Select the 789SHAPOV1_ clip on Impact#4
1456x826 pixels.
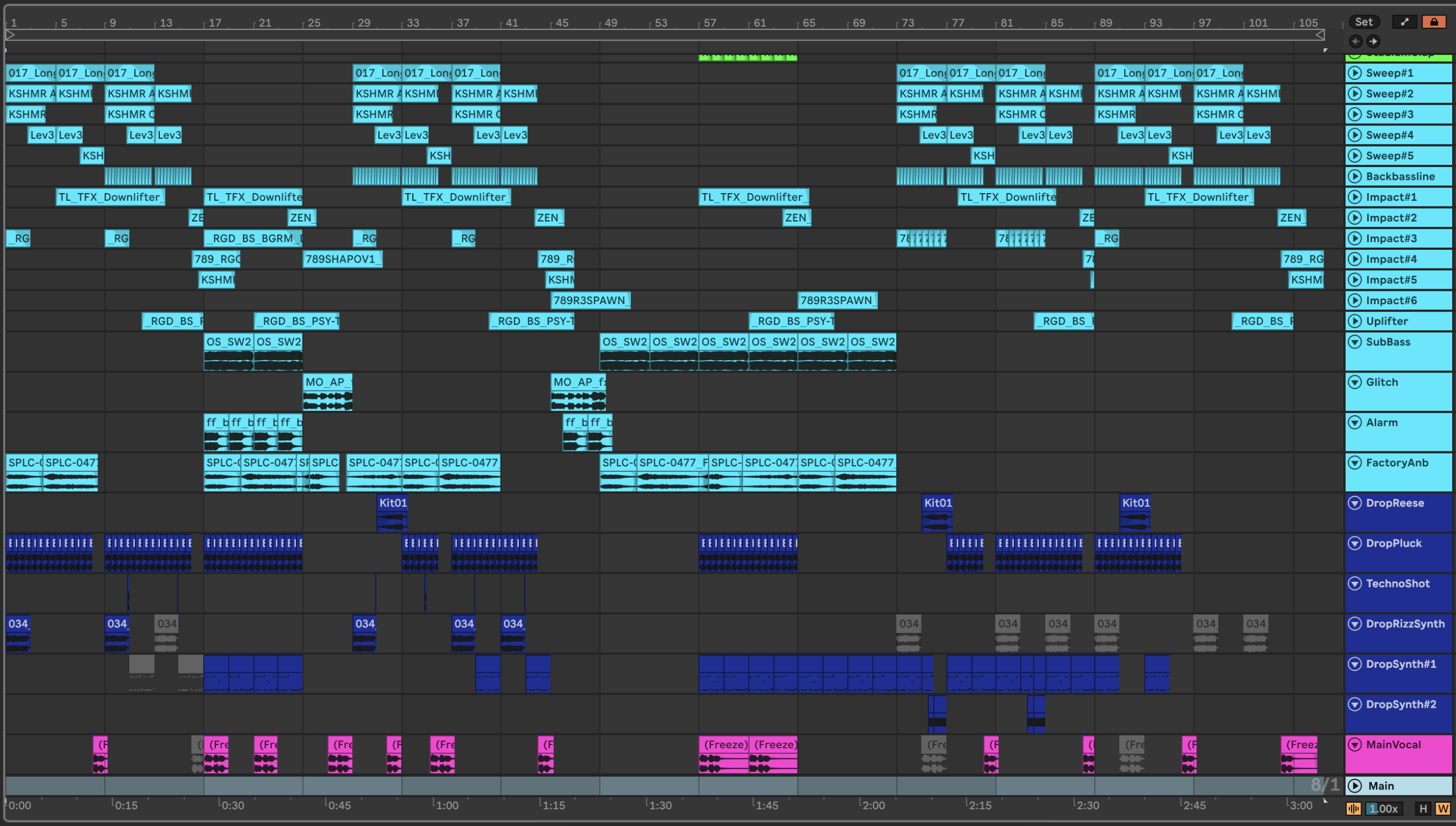point(342,259)
